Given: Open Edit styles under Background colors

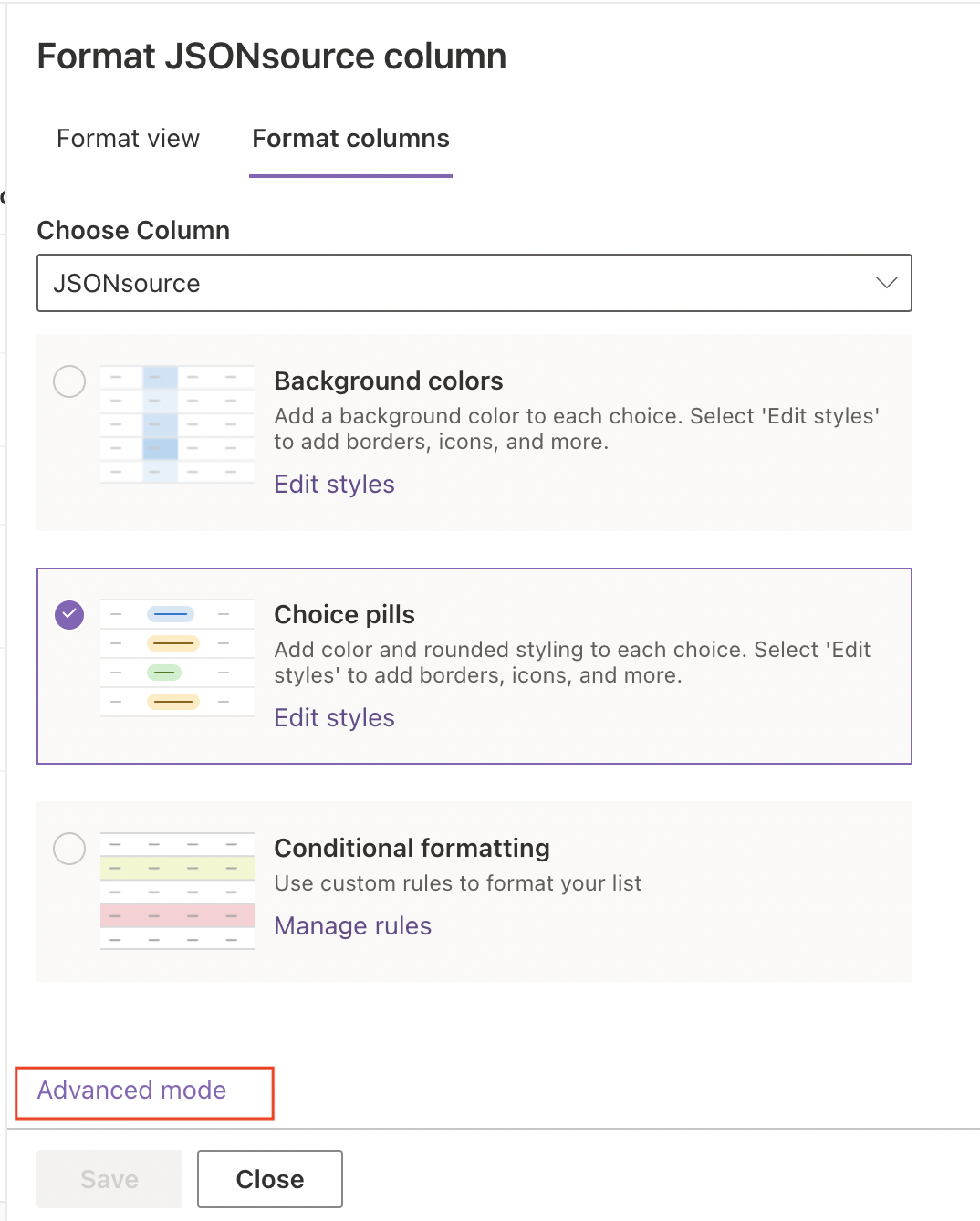Looking at the screenshot, I should tap(334, 484).
